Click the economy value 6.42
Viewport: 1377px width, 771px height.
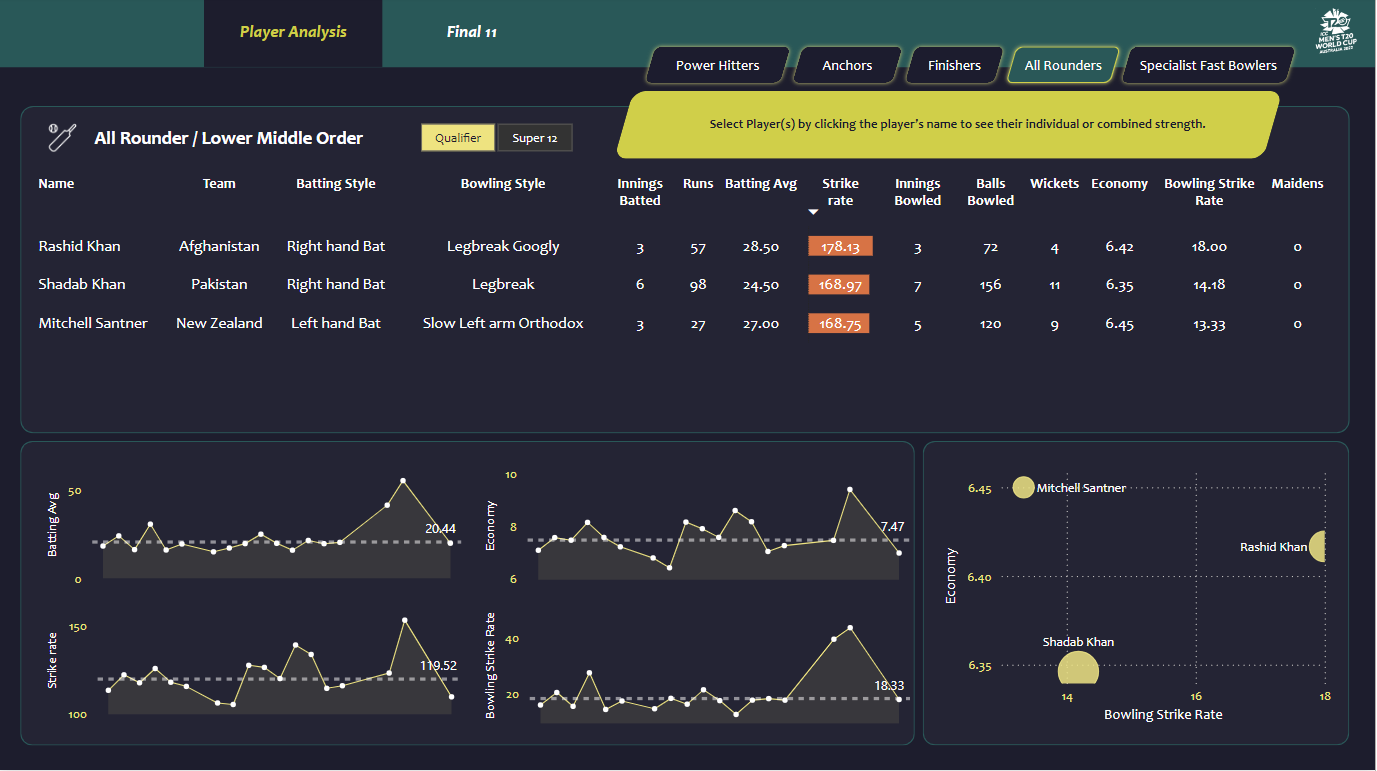[x=1120, y=247]
